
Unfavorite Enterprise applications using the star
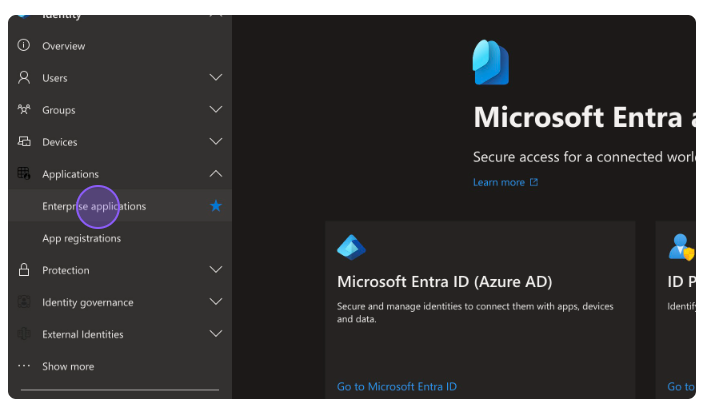point(216,206)
